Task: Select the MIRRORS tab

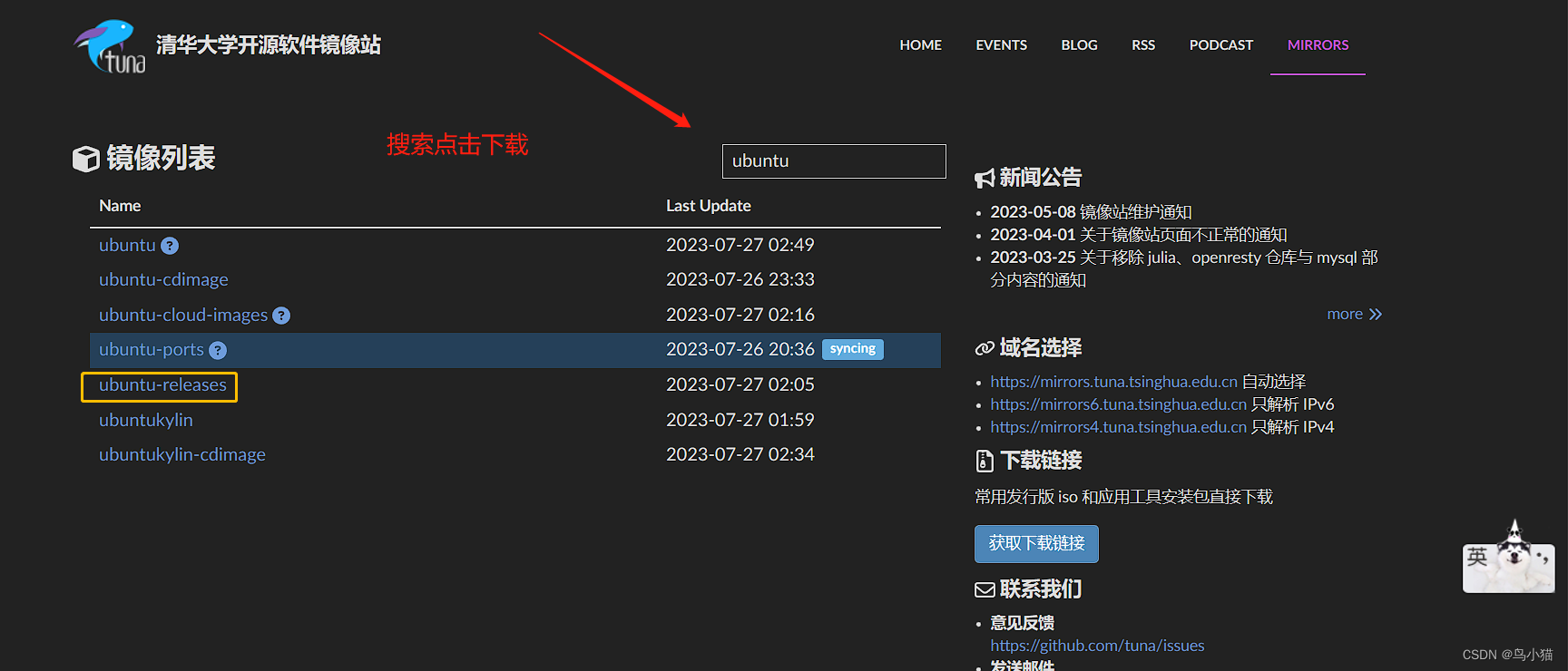Action: click(1318, 44)
